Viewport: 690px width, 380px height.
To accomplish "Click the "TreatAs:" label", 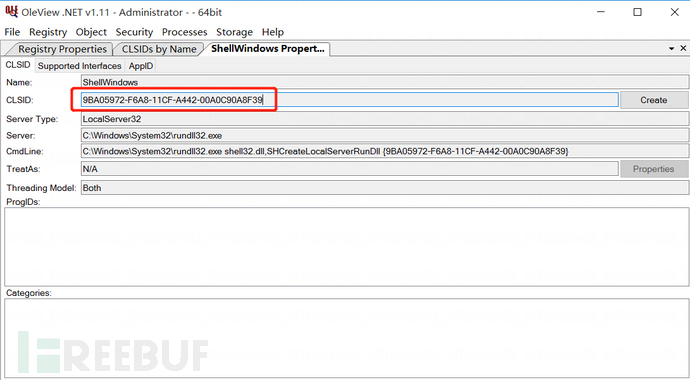I will 23,169.
